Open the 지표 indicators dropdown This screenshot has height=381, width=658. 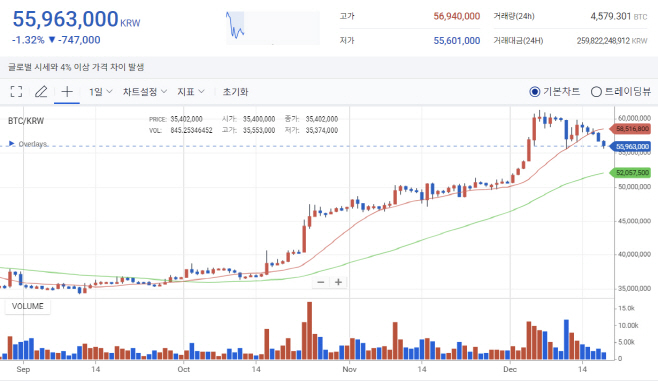[191, 91]
